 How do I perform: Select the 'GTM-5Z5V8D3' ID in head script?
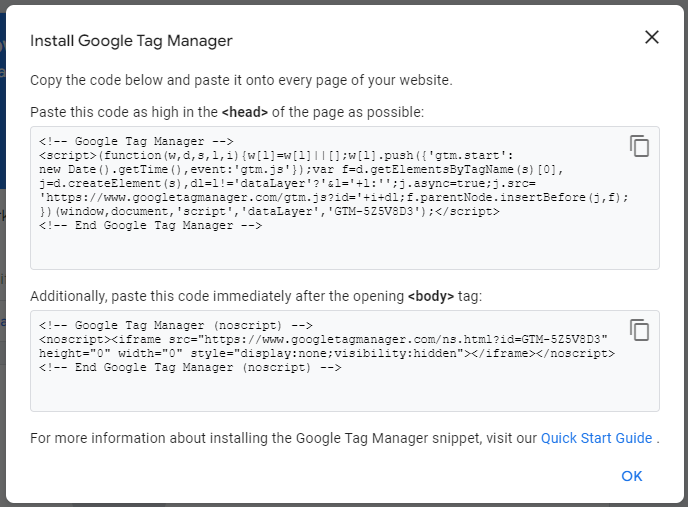click(374, 212)
